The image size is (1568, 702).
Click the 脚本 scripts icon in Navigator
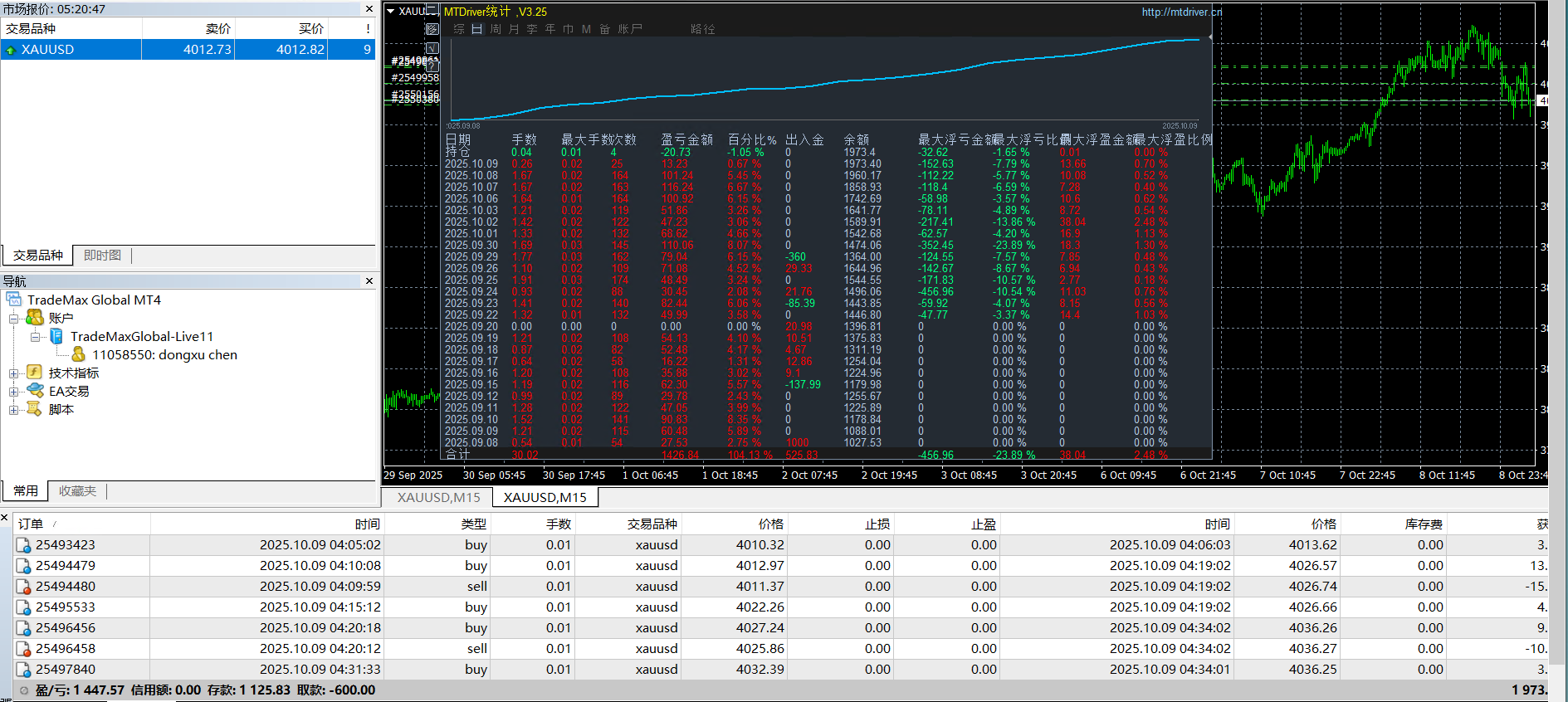[34, 408]
